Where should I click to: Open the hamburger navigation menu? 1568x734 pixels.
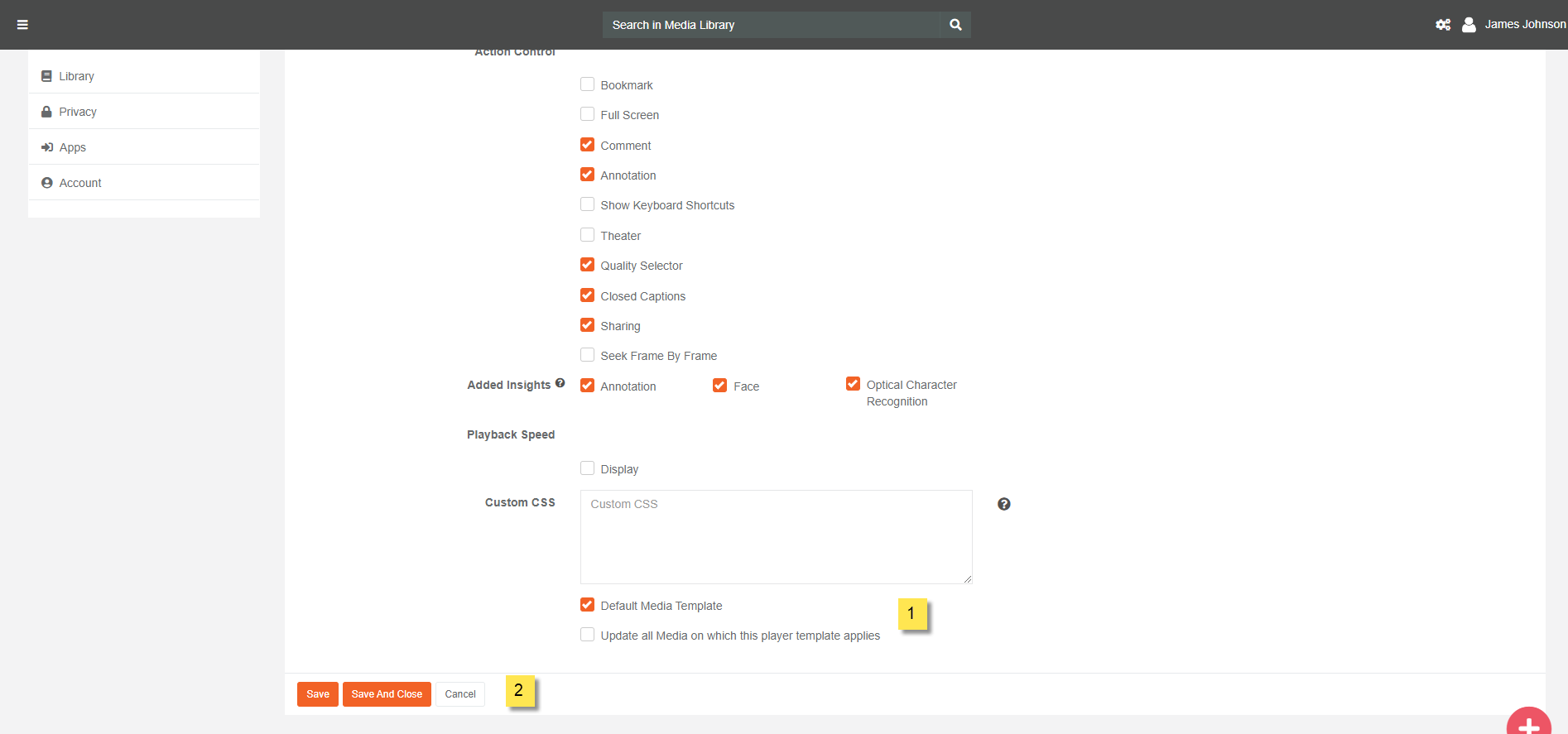(x=22, y=25)
